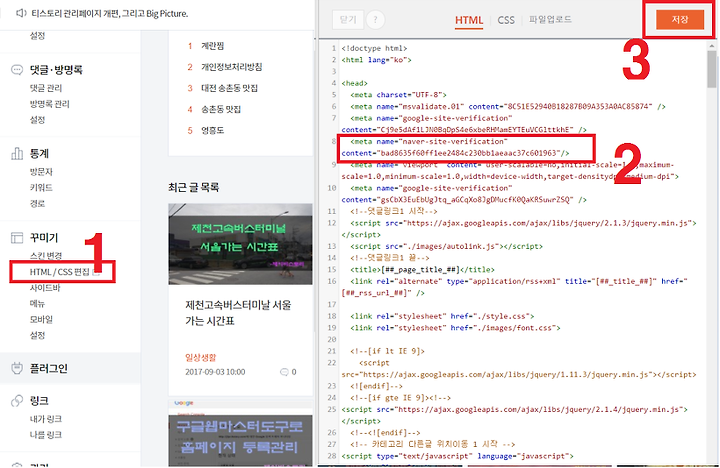Click the announcement speaker icon
720x468 pixels.
21,13
